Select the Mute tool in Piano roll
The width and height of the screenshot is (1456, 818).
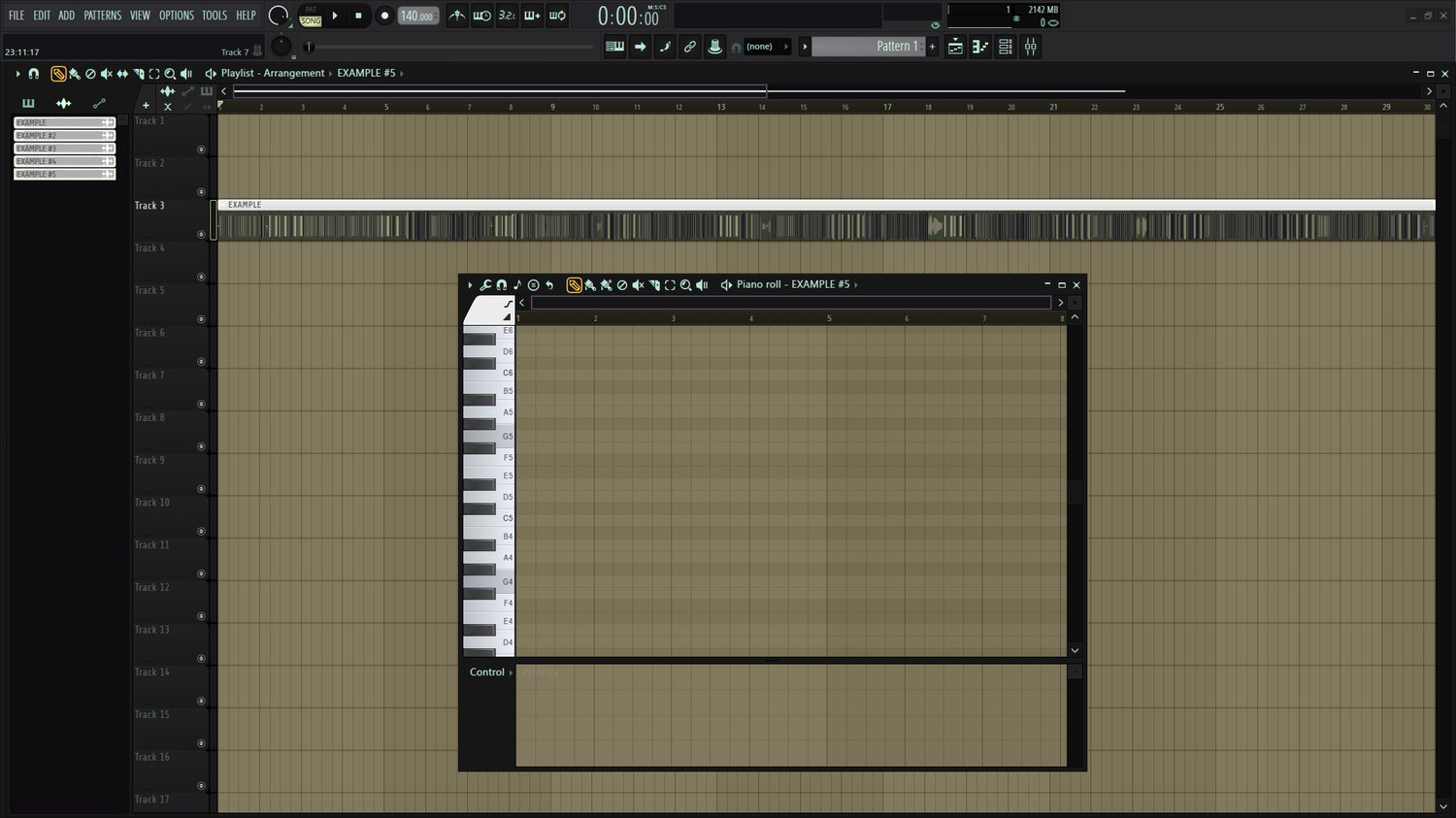(639, 285)
